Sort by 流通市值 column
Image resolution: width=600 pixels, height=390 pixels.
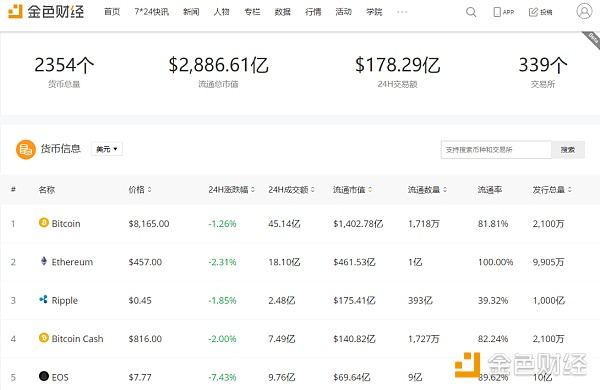click(370, 189)
